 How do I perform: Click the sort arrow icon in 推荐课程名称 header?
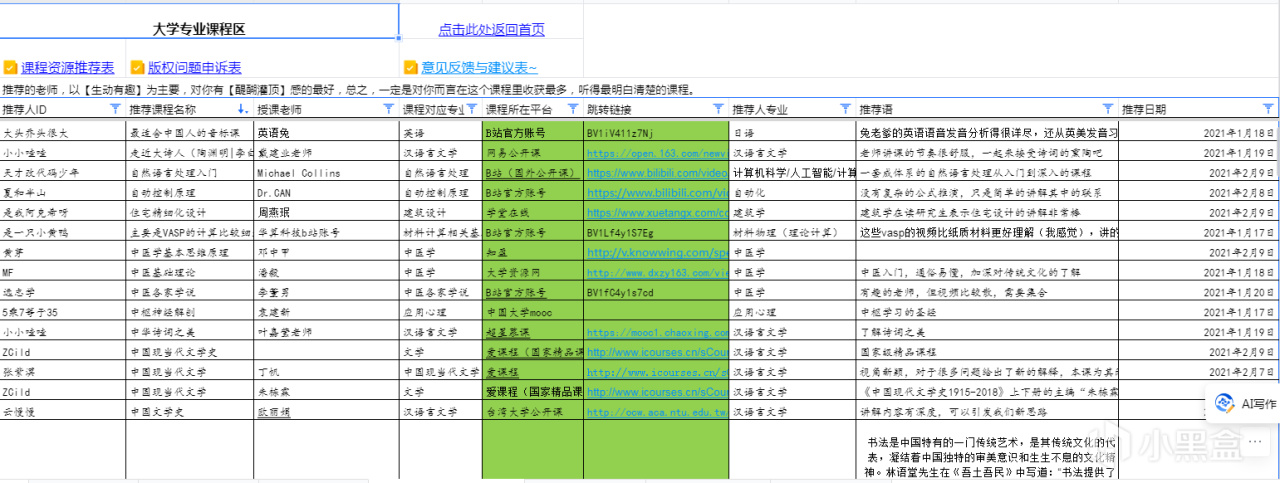tap(243, 109)
